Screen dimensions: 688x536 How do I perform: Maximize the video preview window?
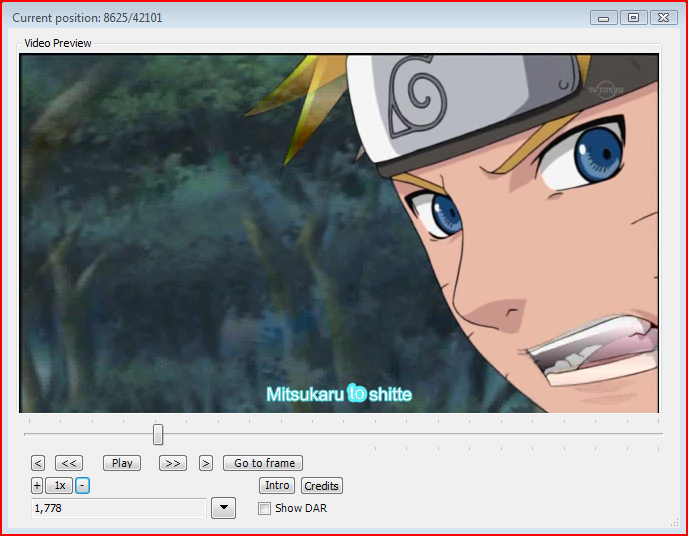pyautogui.click(x=633, y=18)
